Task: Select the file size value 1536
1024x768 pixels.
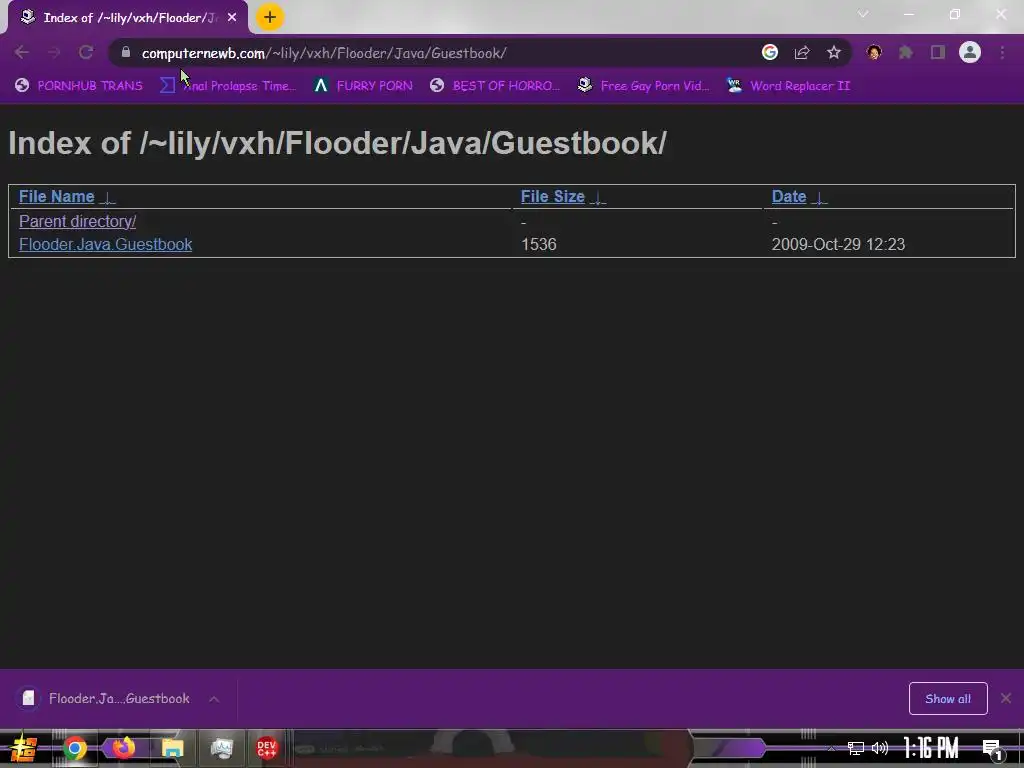Action: click(539, 244)
